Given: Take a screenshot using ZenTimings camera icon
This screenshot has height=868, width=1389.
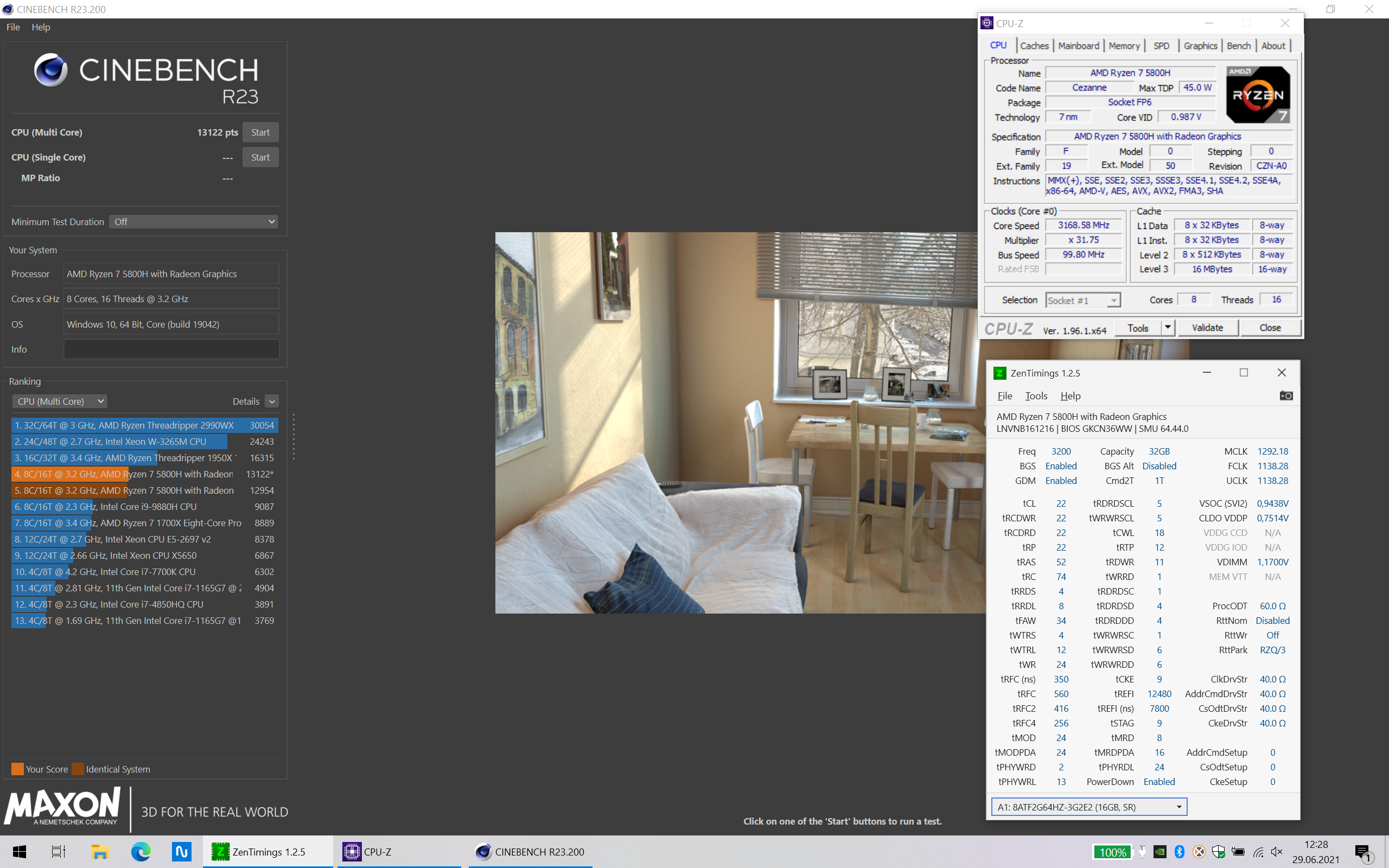Looking at the screenshot, I should tap(1286, 395).
